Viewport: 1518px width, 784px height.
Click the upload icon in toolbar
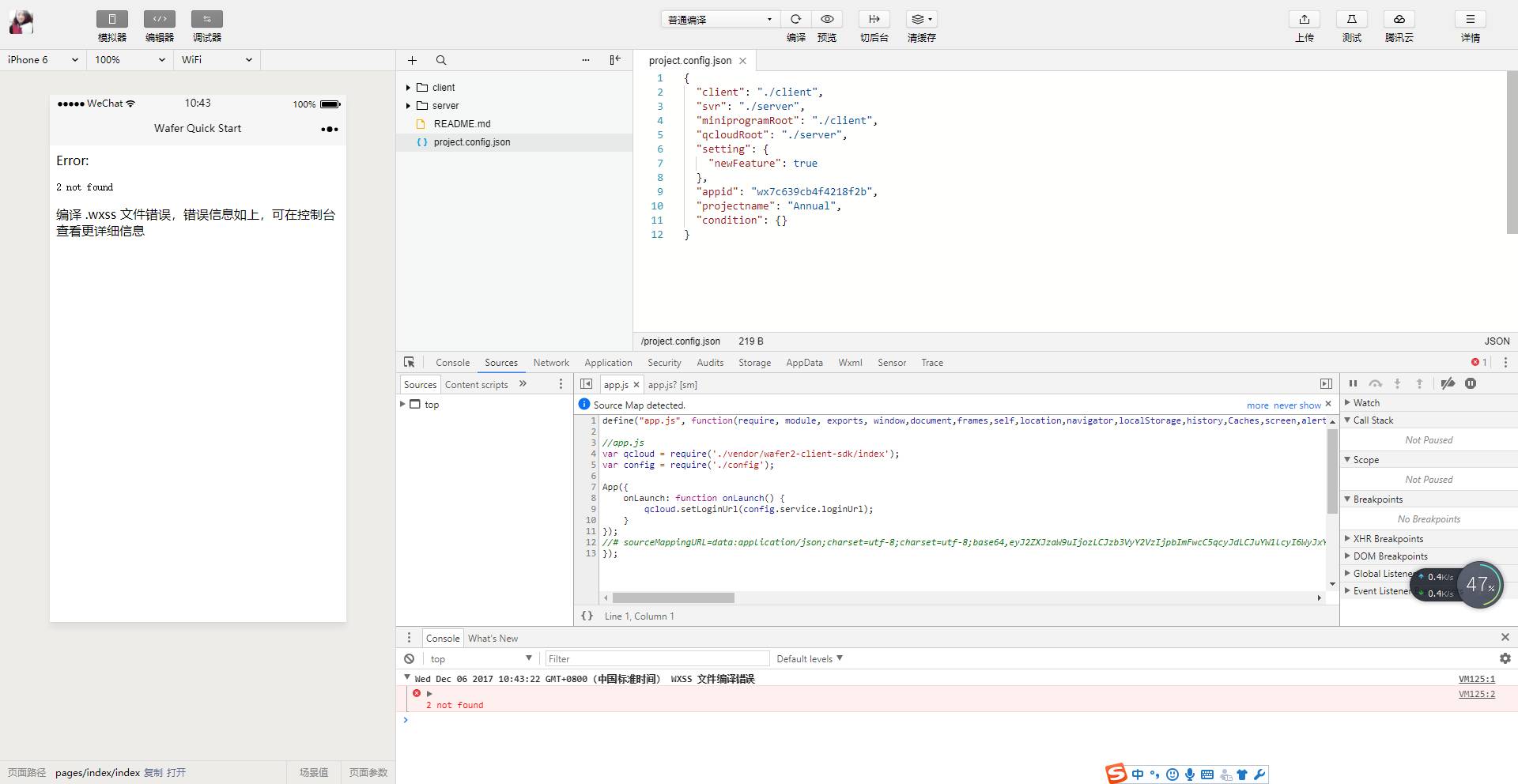pos(1305,20)
